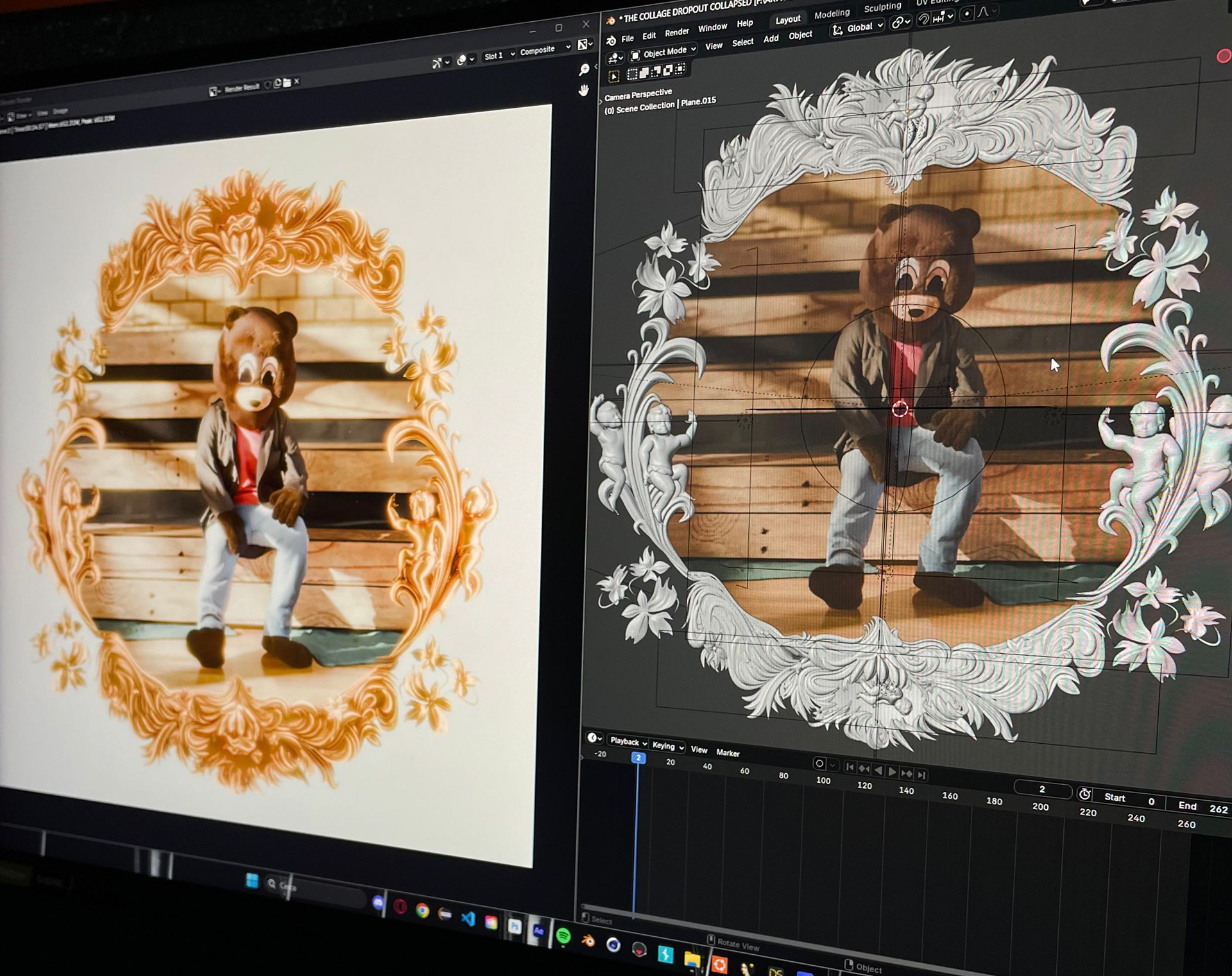Open Spotify from the taskbar

point(563,936)
